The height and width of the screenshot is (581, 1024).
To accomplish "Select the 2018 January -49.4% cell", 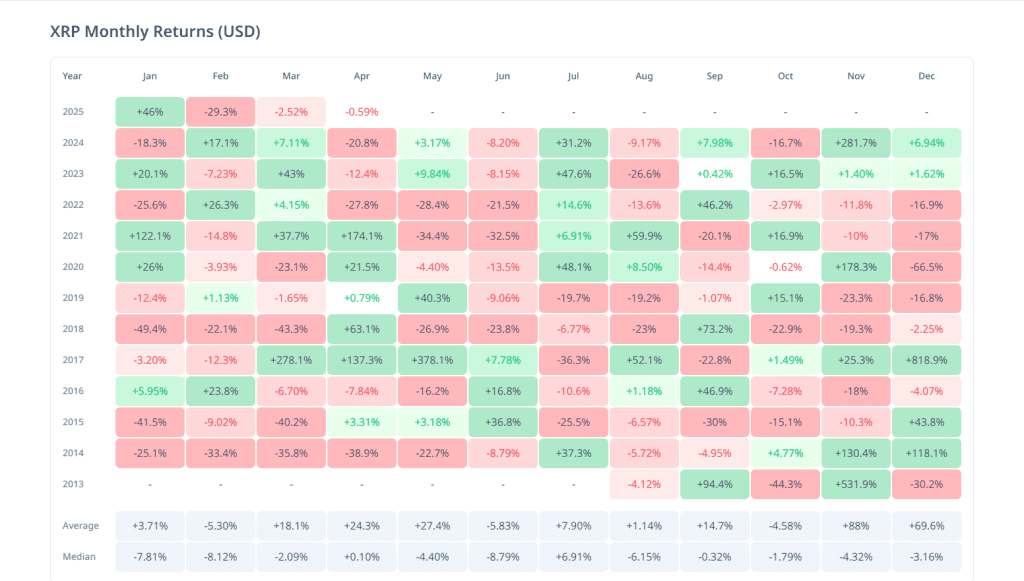I will point(150,329).
